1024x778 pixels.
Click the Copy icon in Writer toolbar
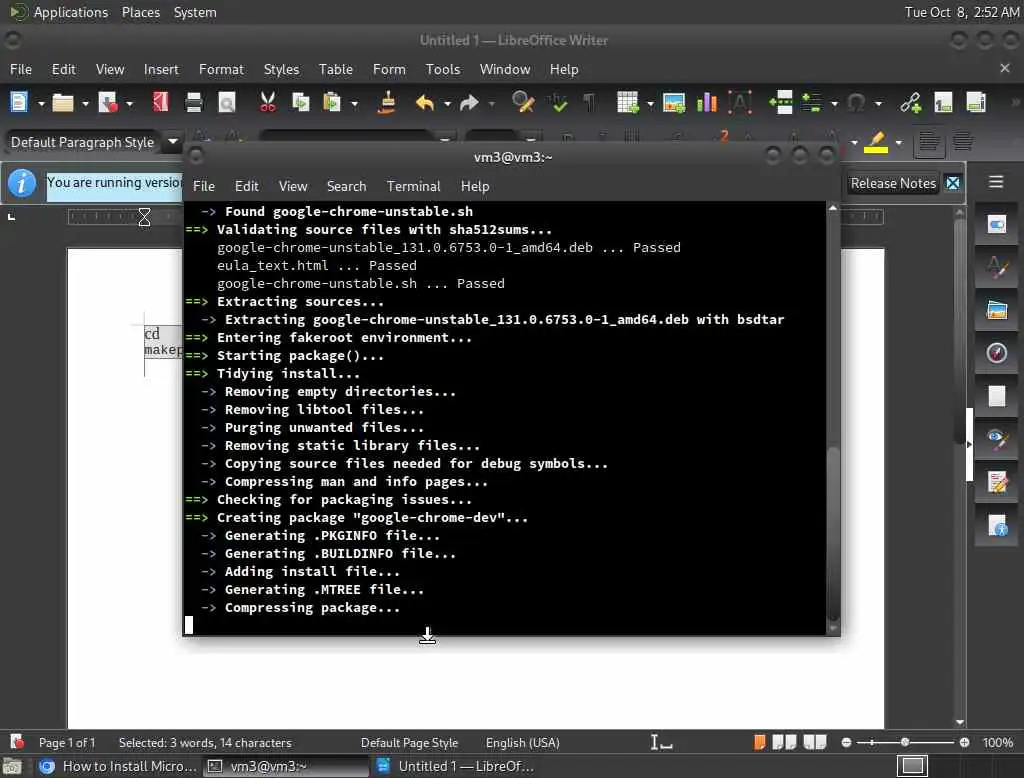tap(300, 103)
